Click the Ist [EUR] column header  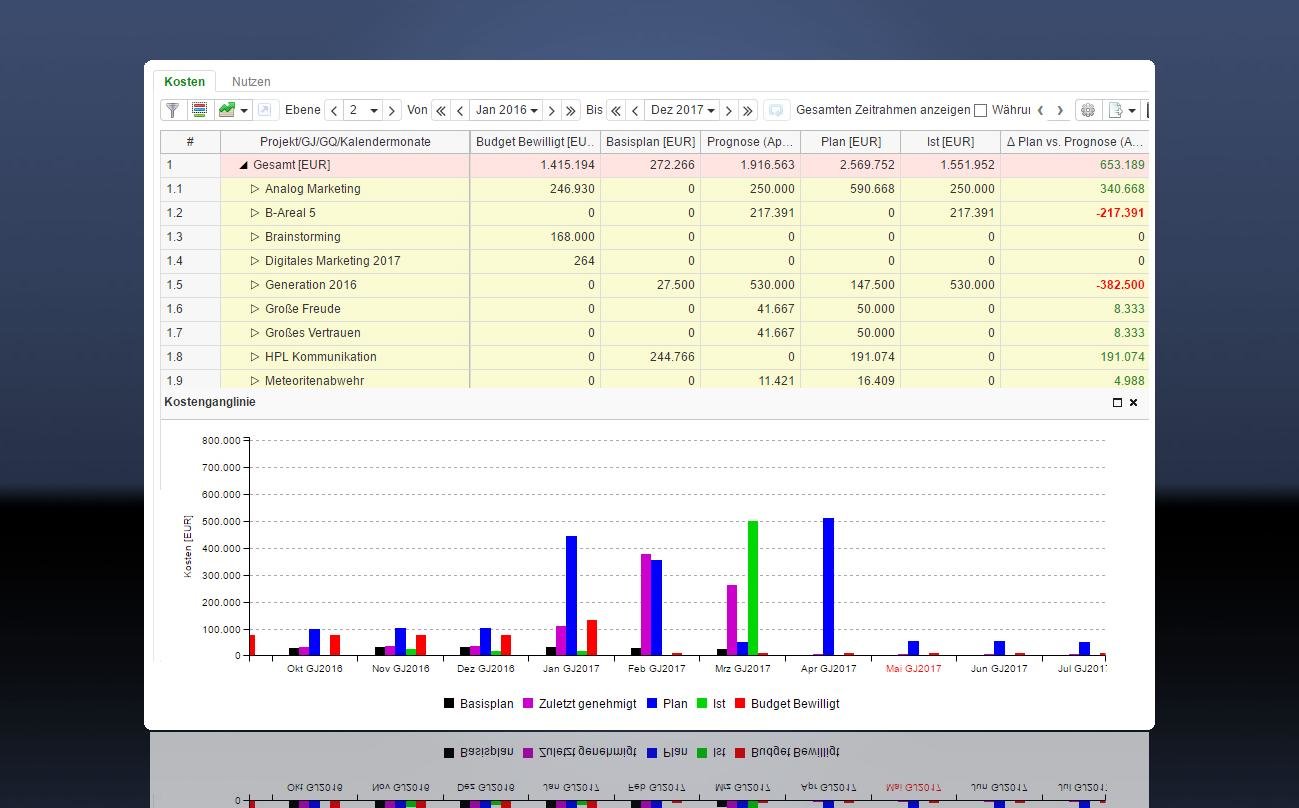[949, 142]
